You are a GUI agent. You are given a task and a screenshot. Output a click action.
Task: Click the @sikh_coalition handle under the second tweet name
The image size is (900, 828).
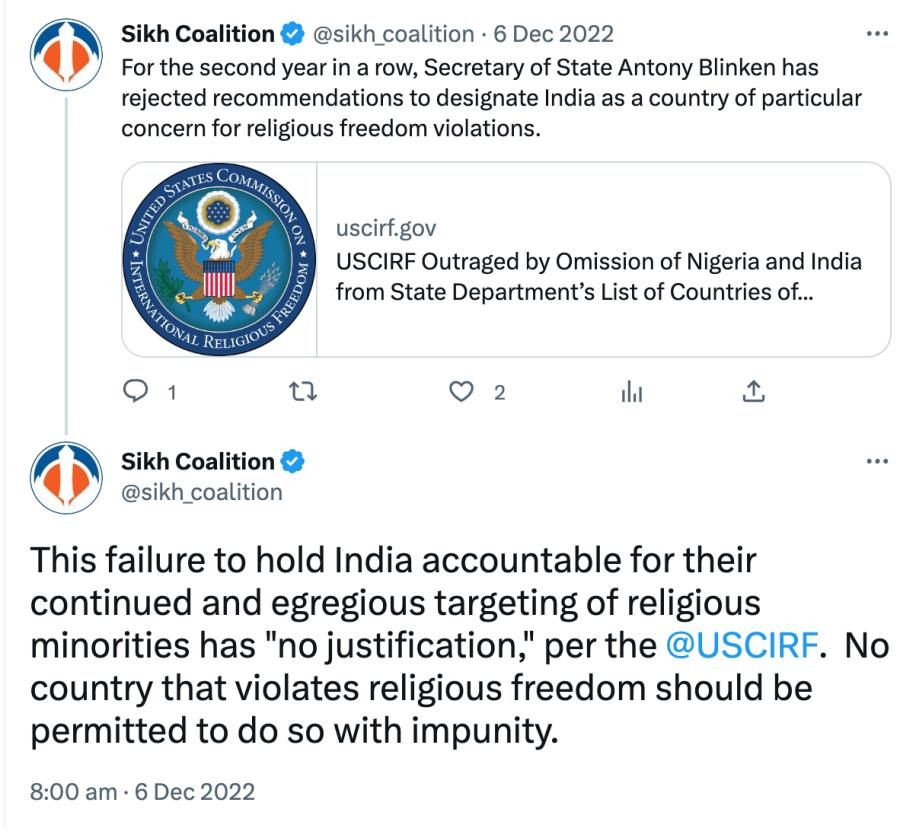pyautogui.click(x=202, y=492)
